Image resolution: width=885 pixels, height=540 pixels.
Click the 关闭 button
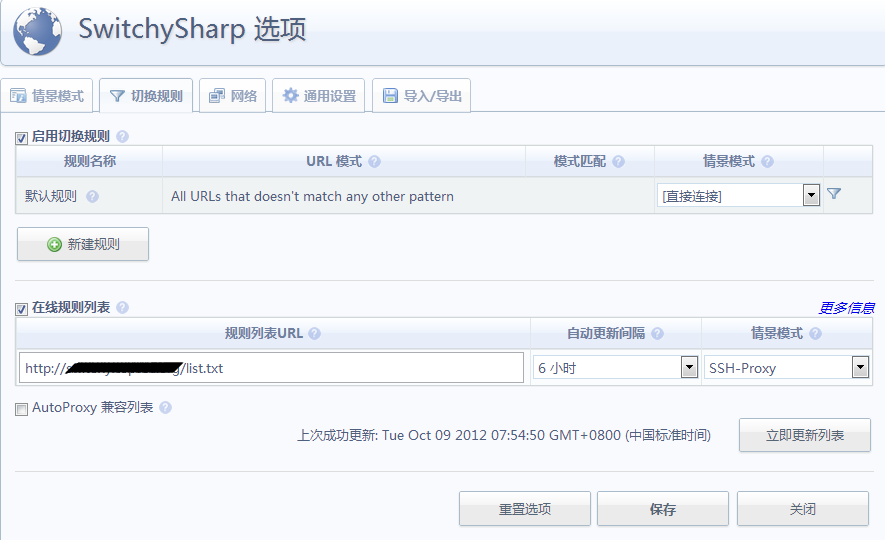(x=803, y=509)
